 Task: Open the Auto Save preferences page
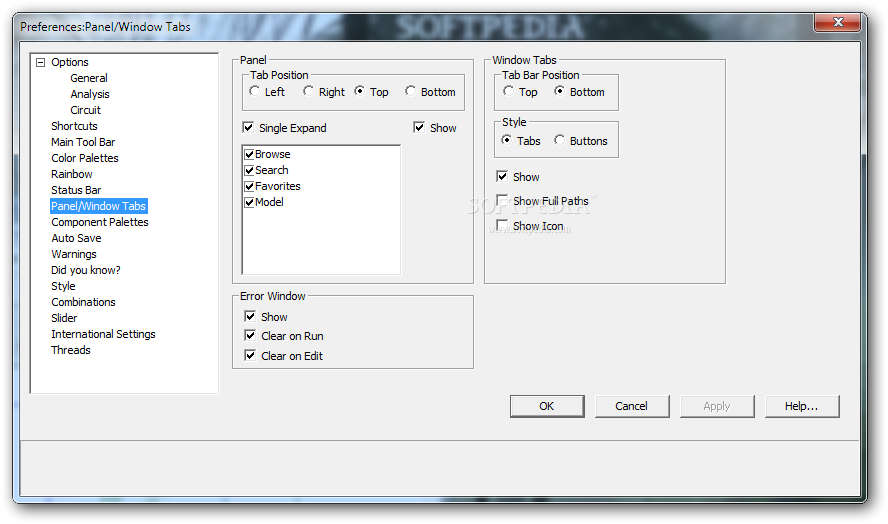tap(76, 238)
